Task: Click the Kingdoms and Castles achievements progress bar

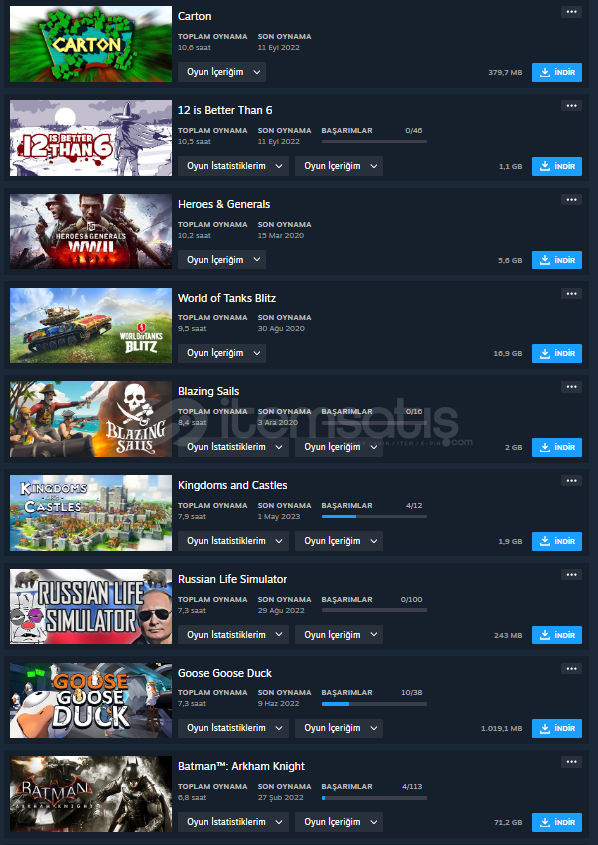Action: [x=374, y=516]
